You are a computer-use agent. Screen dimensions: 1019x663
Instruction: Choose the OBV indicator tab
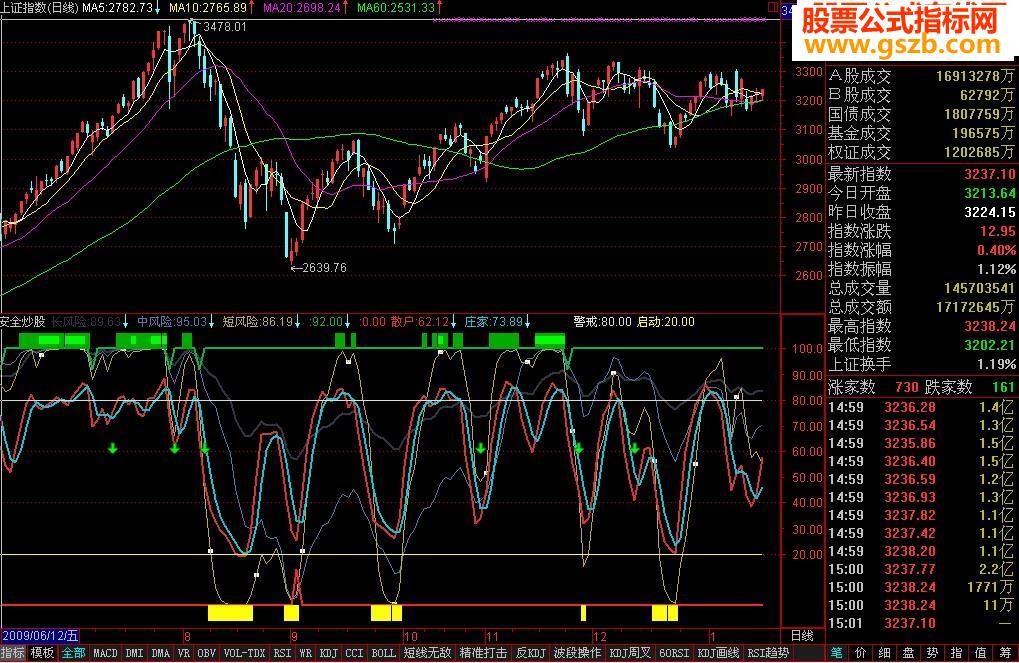coord(207,653)
